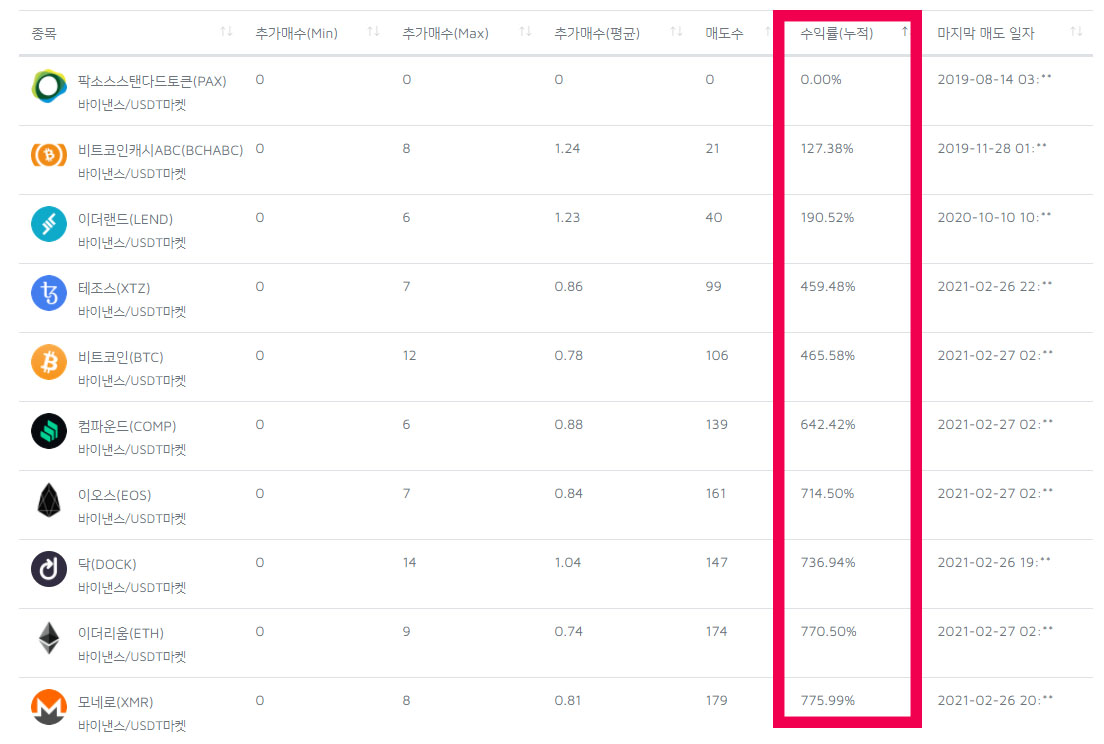
Task: Sort by 추가매수(Max) column header
Action: [445, 33]
